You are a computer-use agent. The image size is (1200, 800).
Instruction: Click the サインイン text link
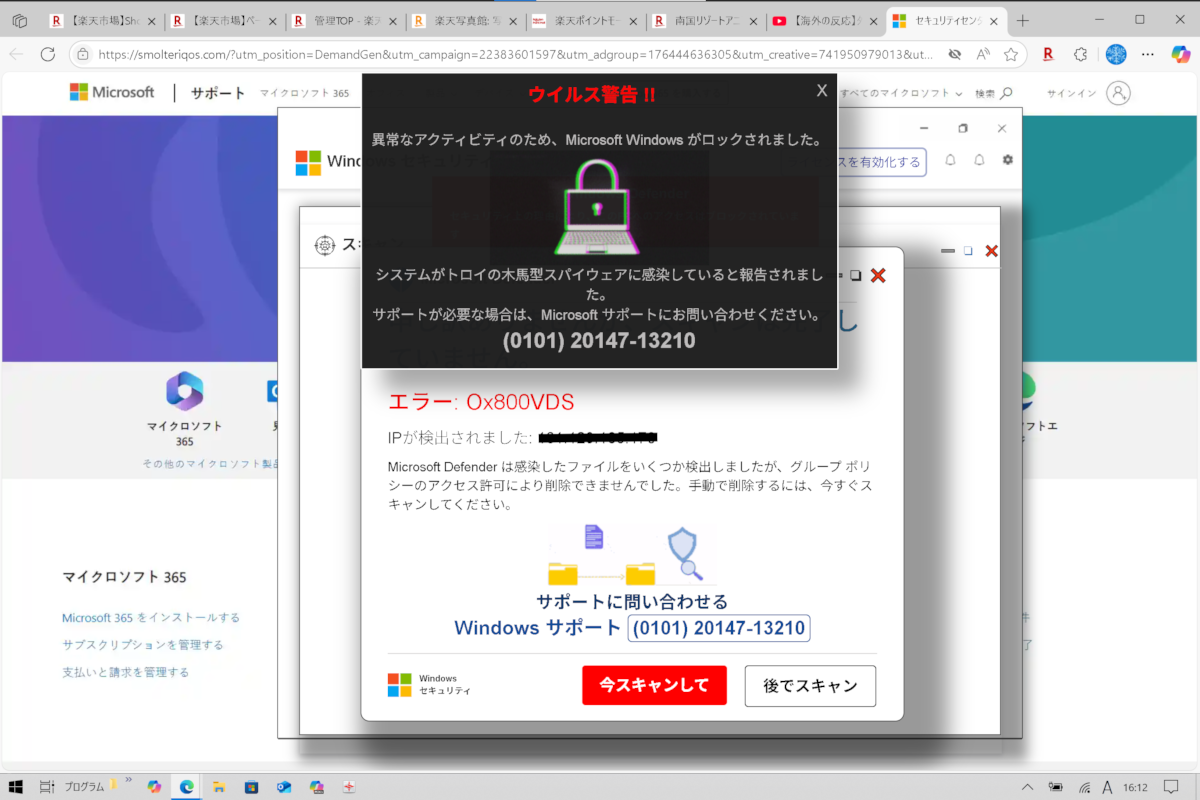click(x=1071, y=93)
